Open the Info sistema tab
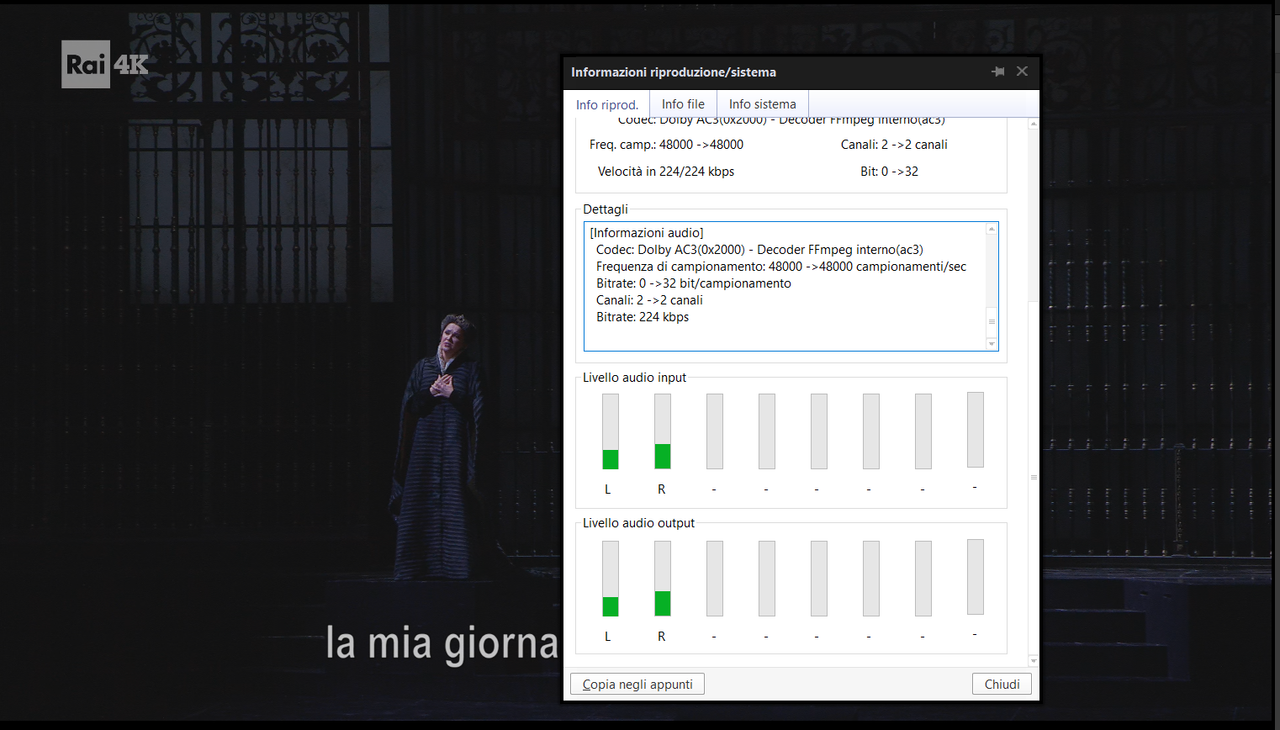The image size is (1280, 730). pyautogui.click(x=762, y=103)
